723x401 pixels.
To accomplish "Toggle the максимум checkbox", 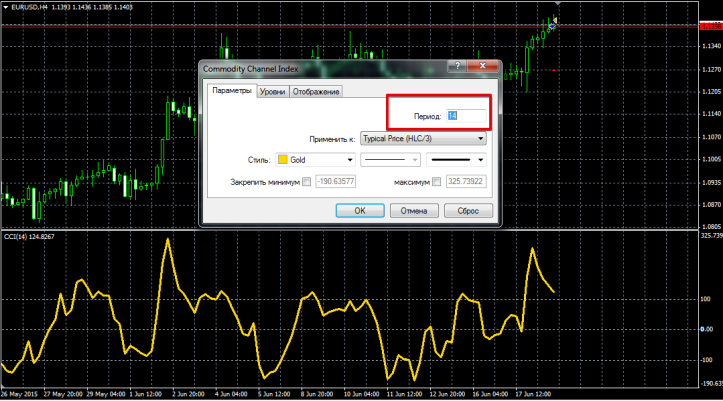I will point(436,182).
